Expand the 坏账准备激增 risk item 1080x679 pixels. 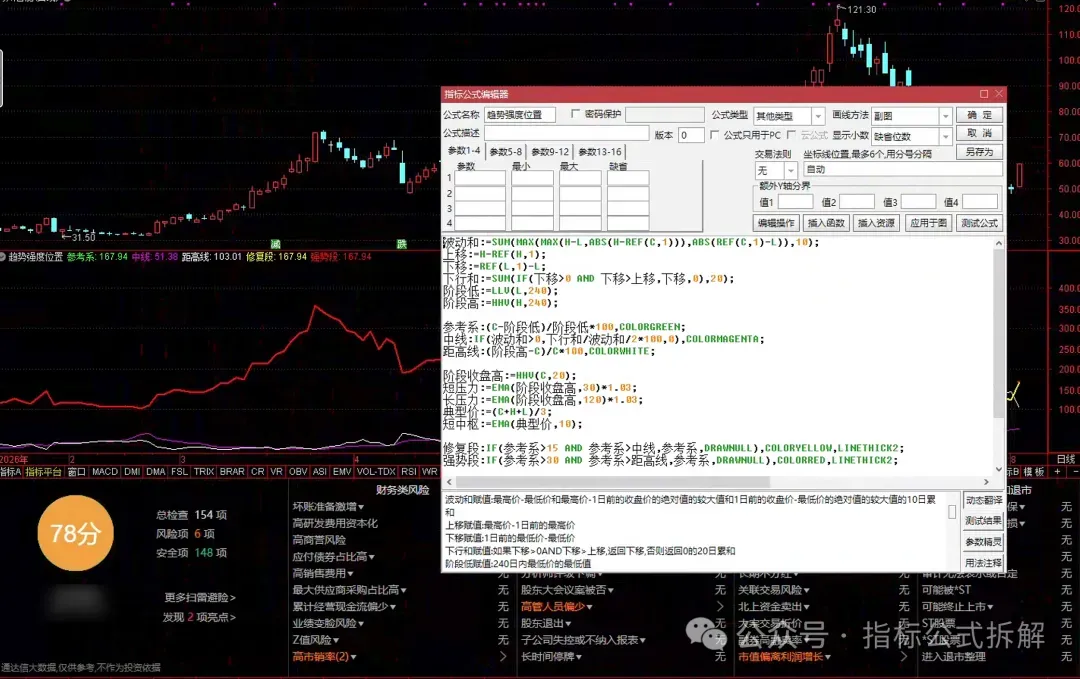[328, 507]
